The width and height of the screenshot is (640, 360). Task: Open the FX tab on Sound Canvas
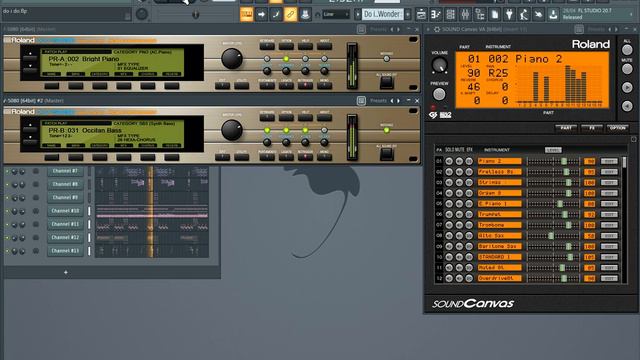pos(592,128)
